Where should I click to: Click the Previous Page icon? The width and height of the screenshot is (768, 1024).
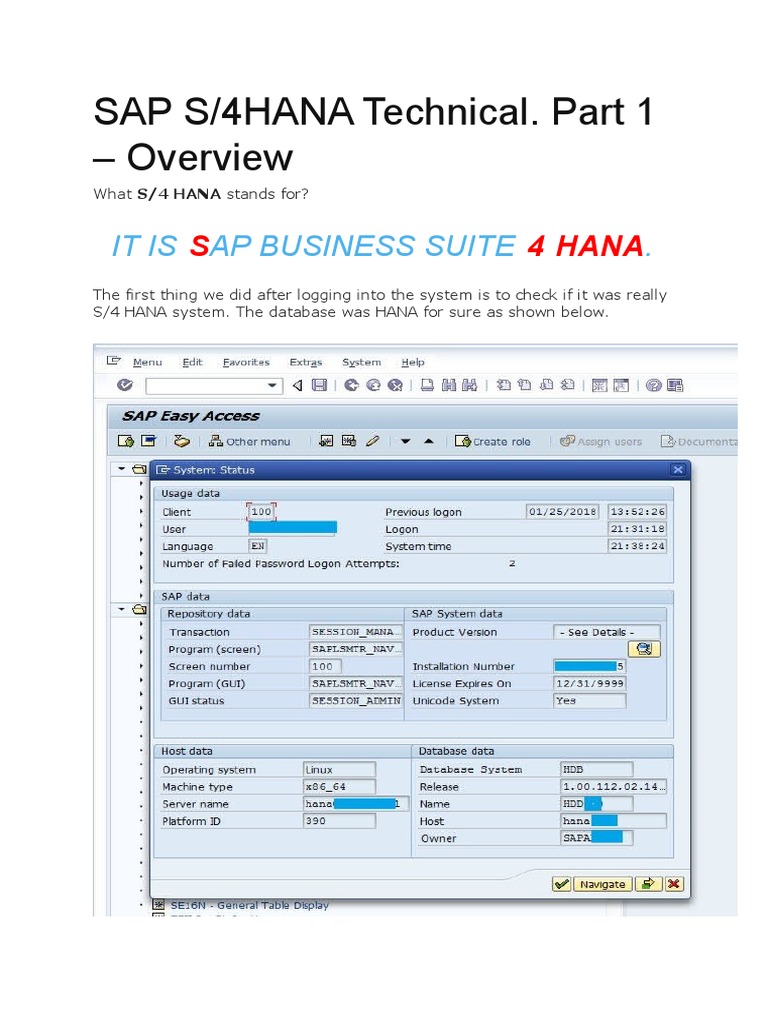[x=524, y=385]
